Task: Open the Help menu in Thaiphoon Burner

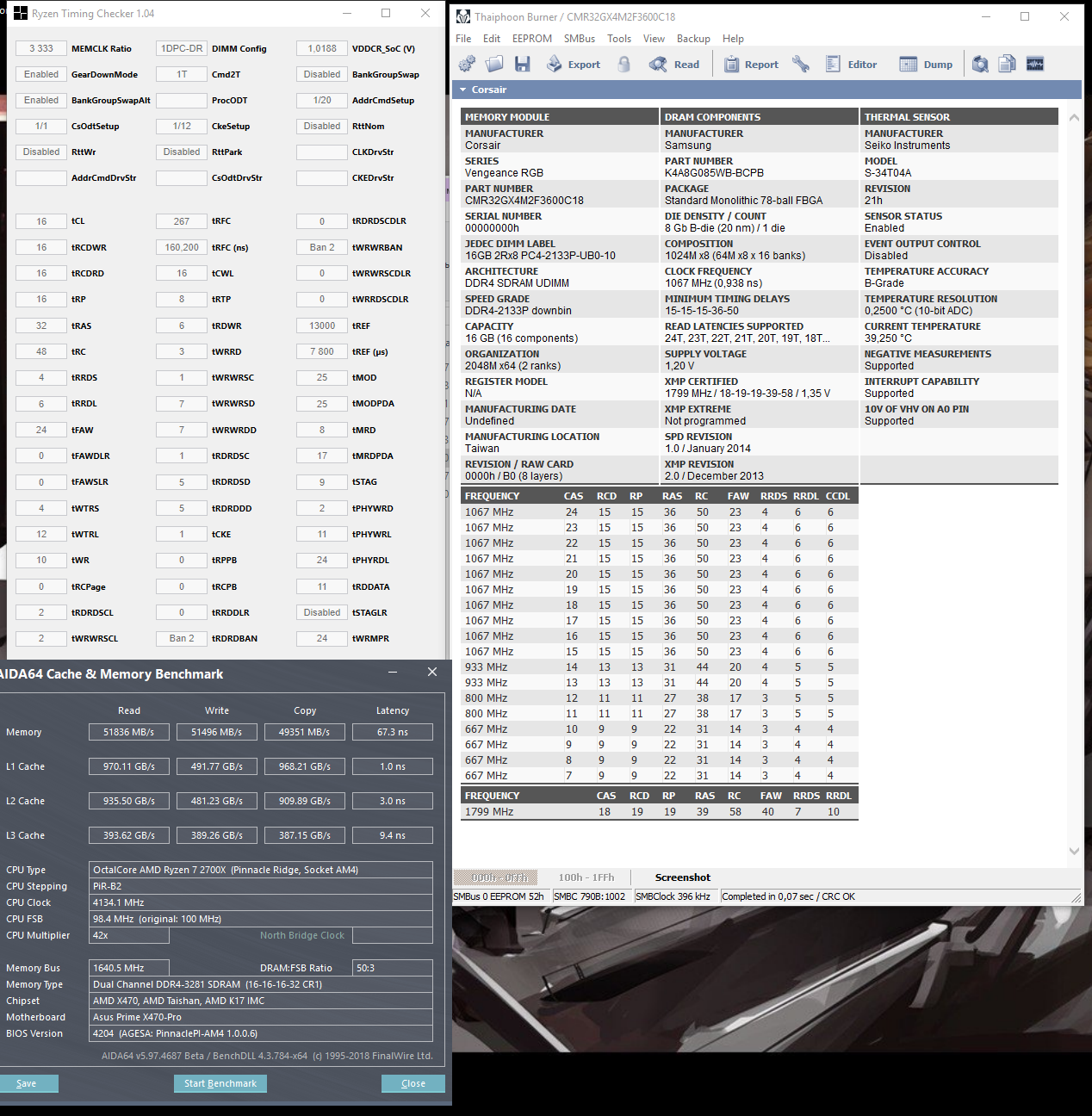Action: click(x=733, y=39)
